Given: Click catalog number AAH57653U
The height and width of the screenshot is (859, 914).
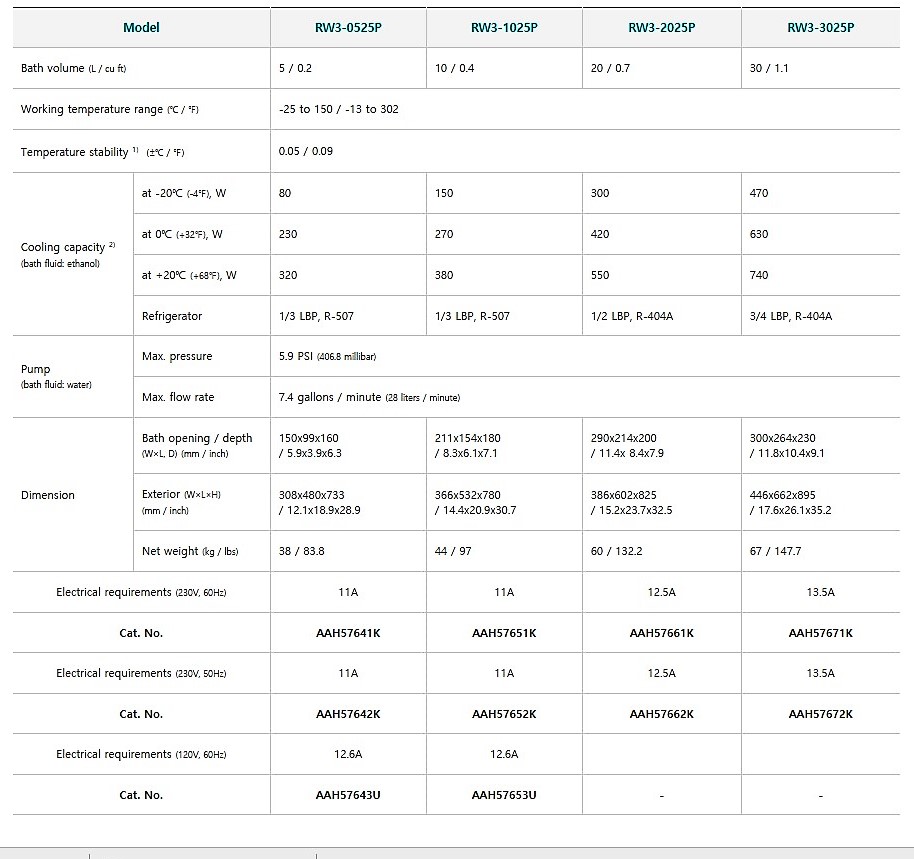Looking at the screenshot, I should point(504,795).
